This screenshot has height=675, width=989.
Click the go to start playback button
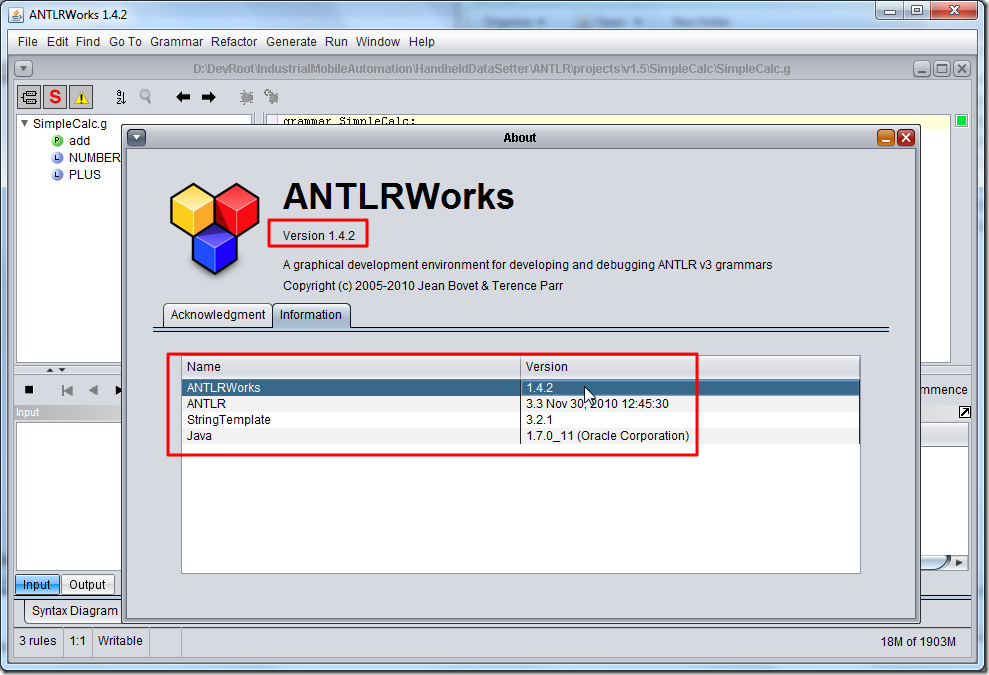[x=67, y=390]
